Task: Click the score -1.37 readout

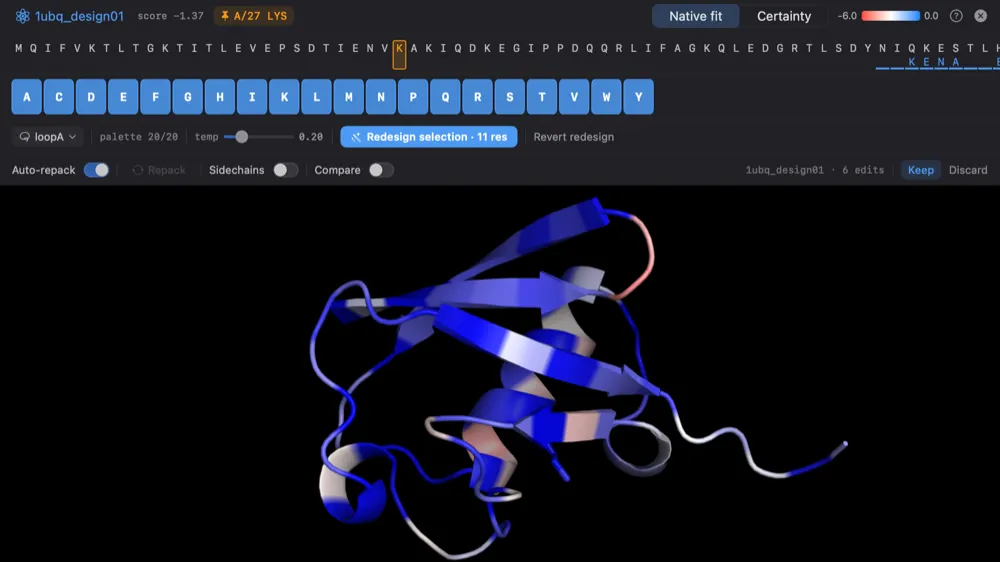Action: (x=170, y=16)
